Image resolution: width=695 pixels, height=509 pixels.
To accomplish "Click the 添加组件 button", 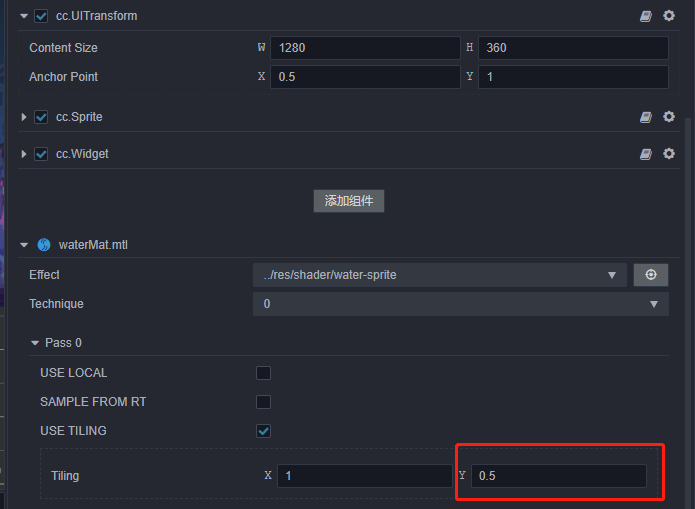I will pos(349,201).
